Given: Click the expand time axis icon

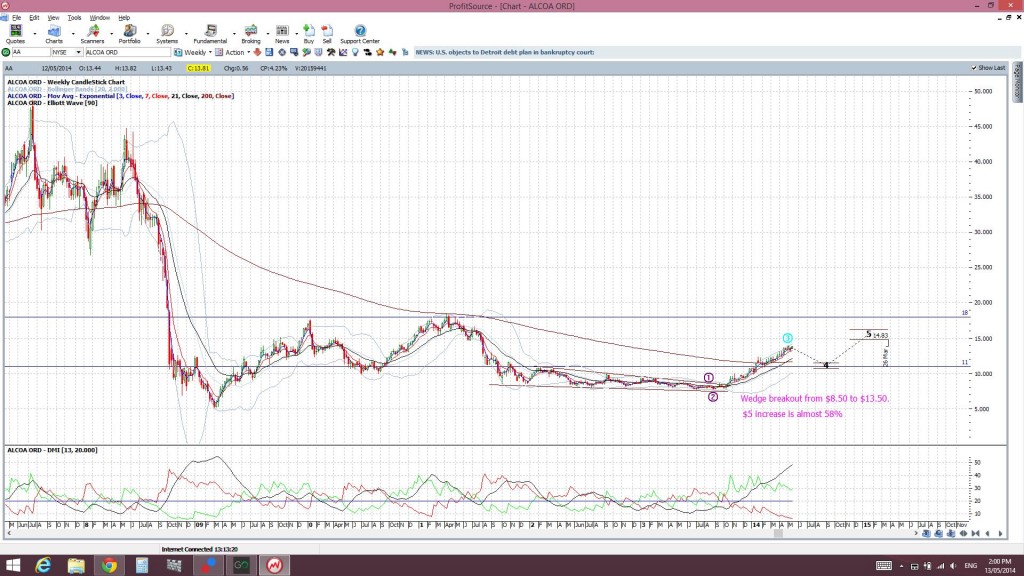Looking at the screenshot, I should [x=963, y=534].
